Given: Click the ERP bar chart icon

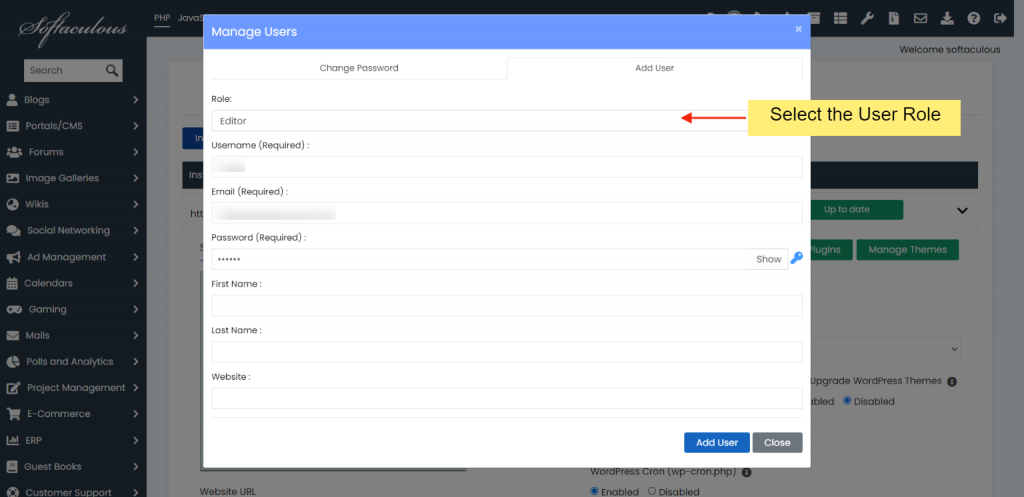Looking at the screenshot, I should (x=12, y=441).
